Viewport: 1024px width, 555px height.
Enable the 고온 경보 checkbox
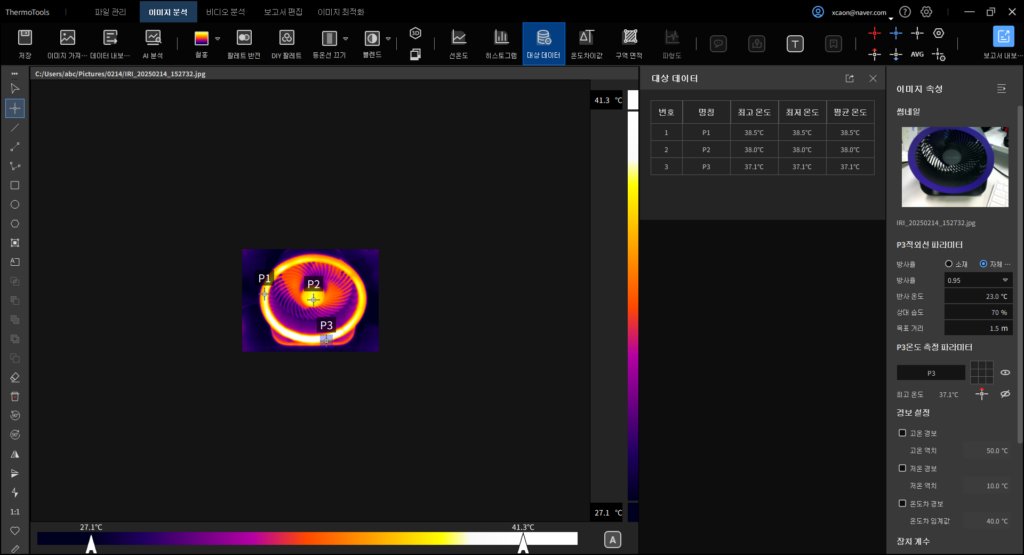coord(903,433)
